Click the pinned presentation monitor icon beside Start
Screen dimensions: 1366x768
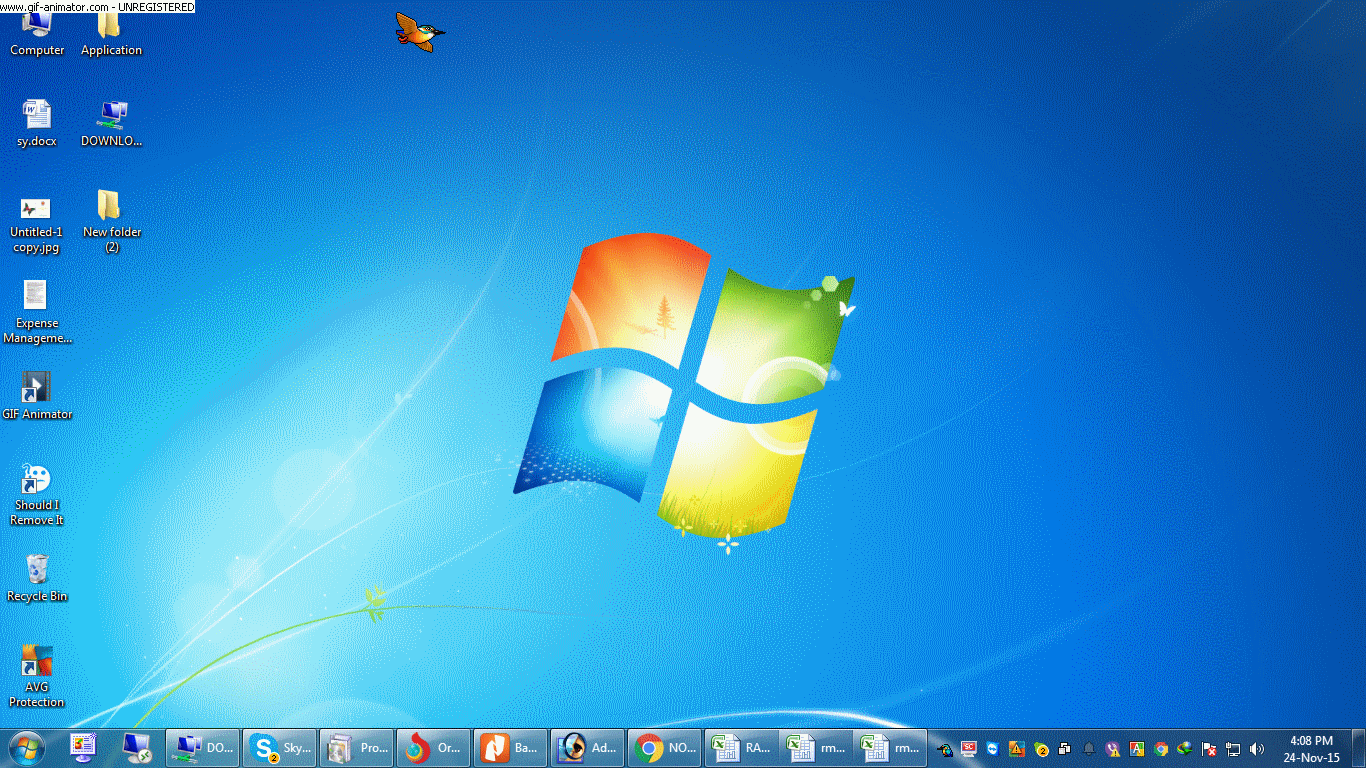tap(83, 748)
